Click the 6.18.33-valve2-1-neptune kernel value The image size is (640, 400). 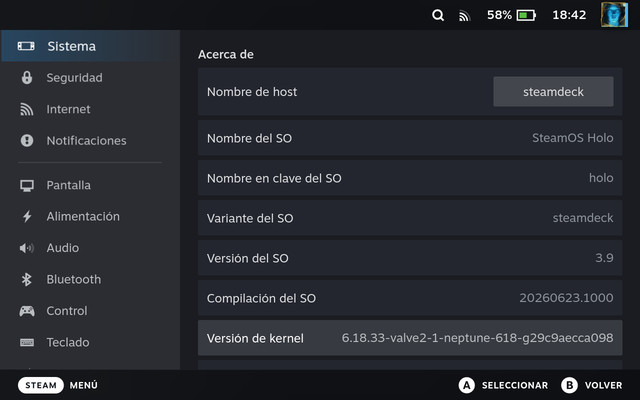pos(477,338)
